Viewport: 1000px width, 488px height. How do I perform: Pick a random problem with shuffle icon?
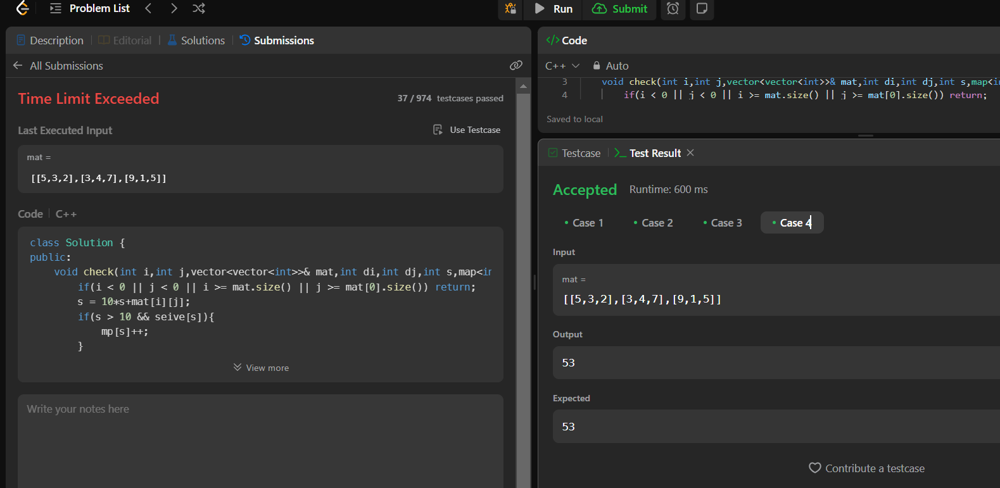(x=199, y=9)
